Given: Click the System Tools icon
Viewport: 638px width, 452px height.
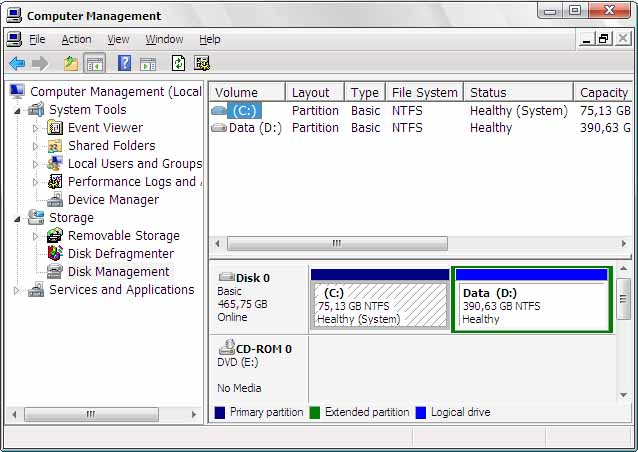Looking at the screenshot, I should pos(36,109).
